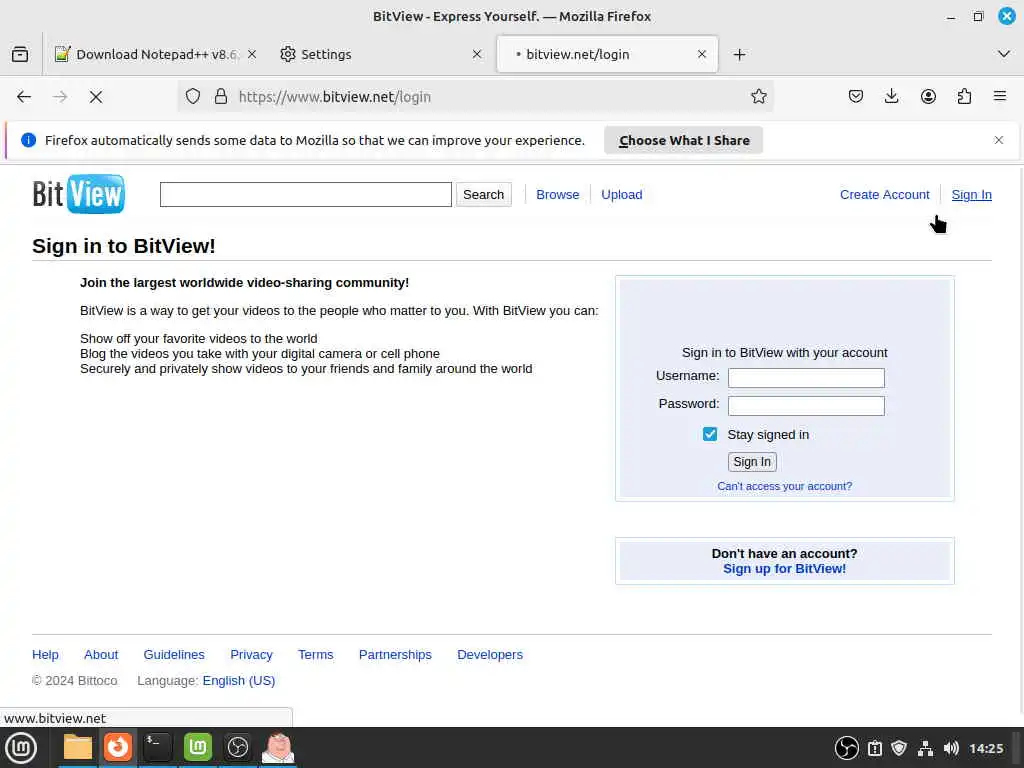
Task: Open OBS Studio from the taskbar
Action: [x=238, y=747]
